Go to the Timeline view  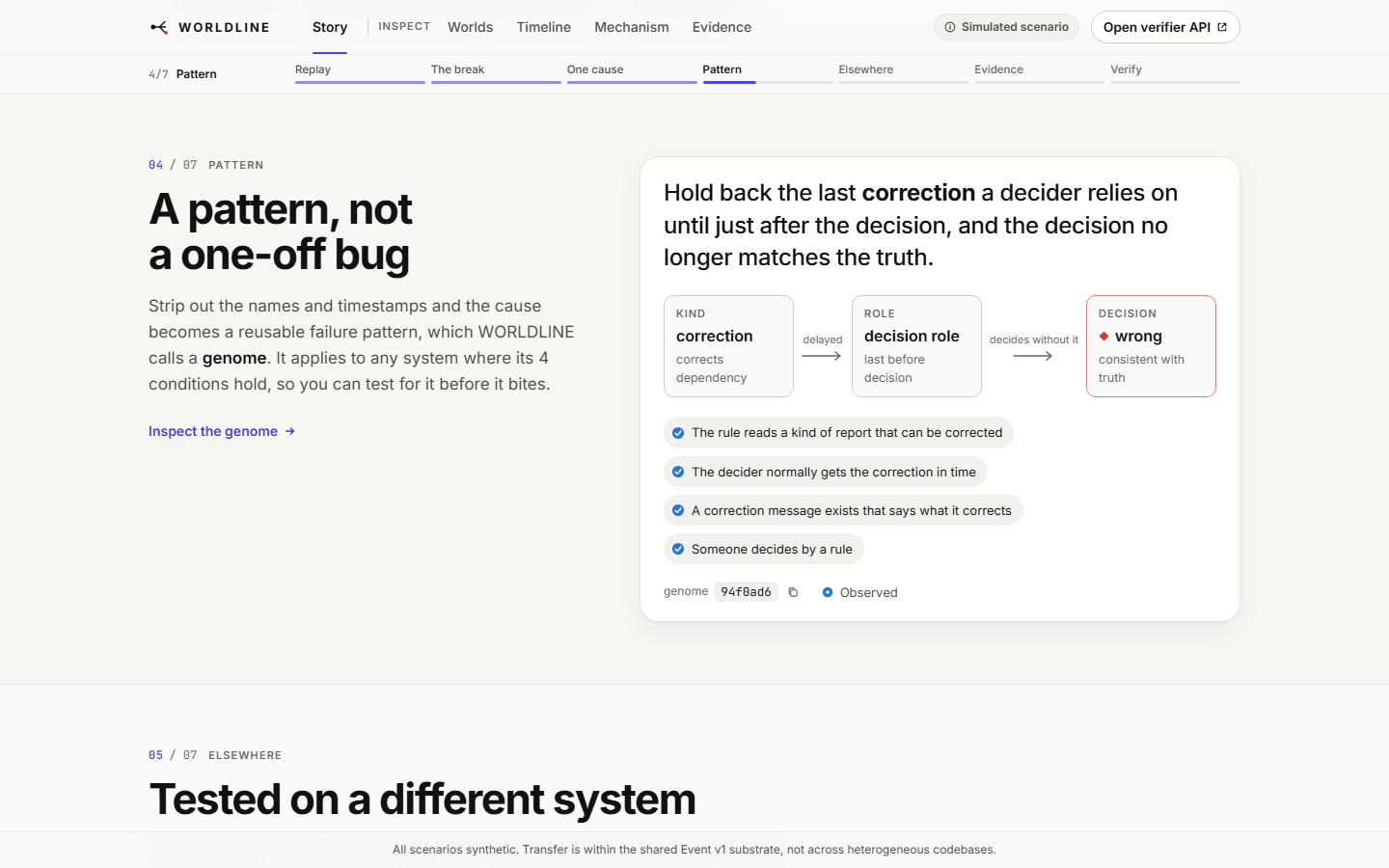[x=544, y=27]
